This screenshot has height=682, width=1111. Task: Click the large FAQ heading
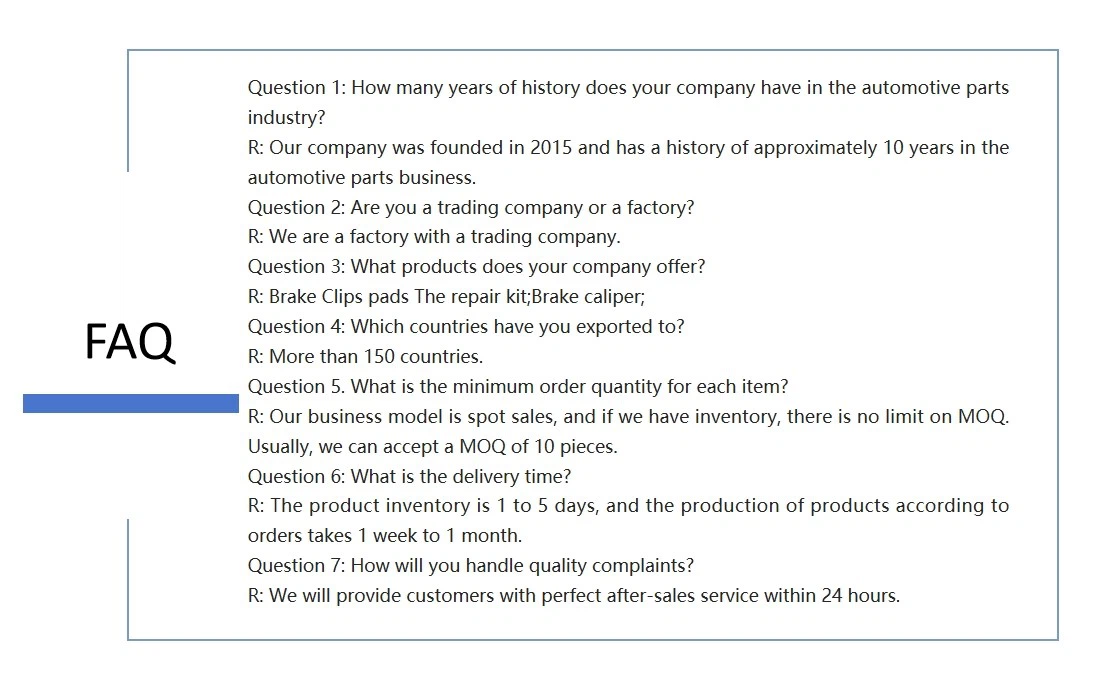click(x=129, y=342)
